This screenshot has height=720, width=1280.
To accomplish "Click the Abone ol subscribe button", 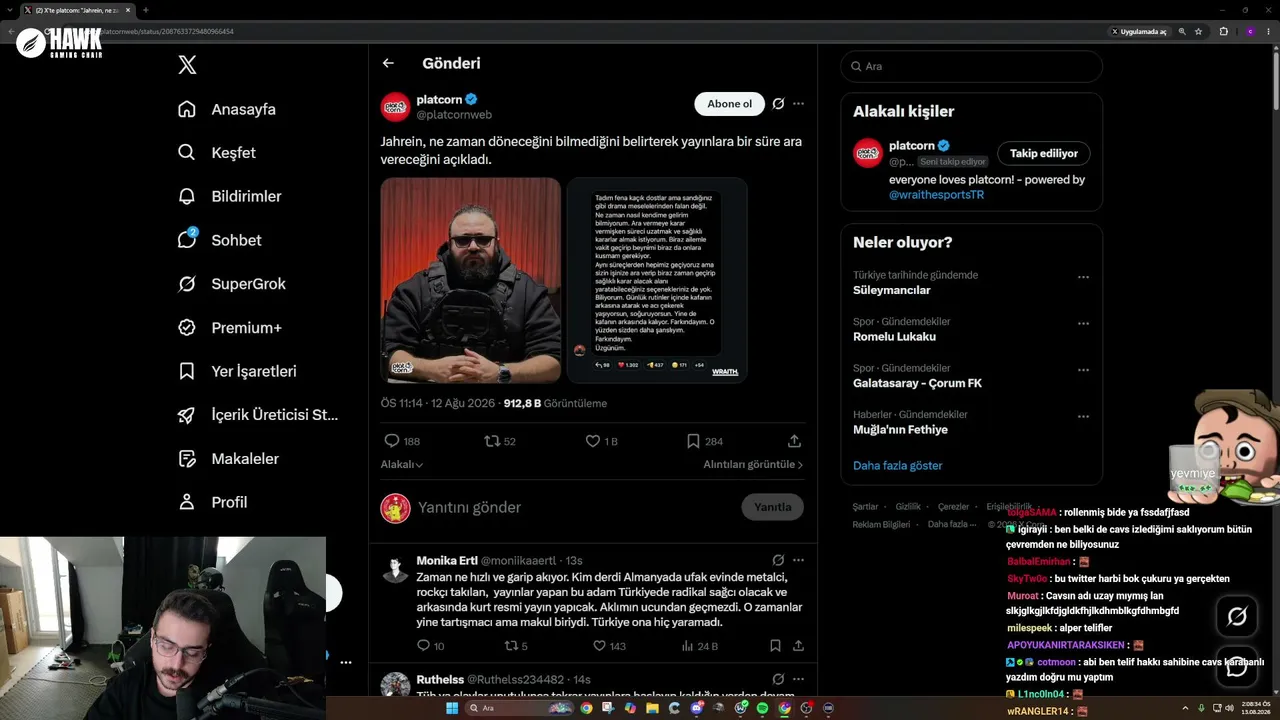I will pos(729,104).
